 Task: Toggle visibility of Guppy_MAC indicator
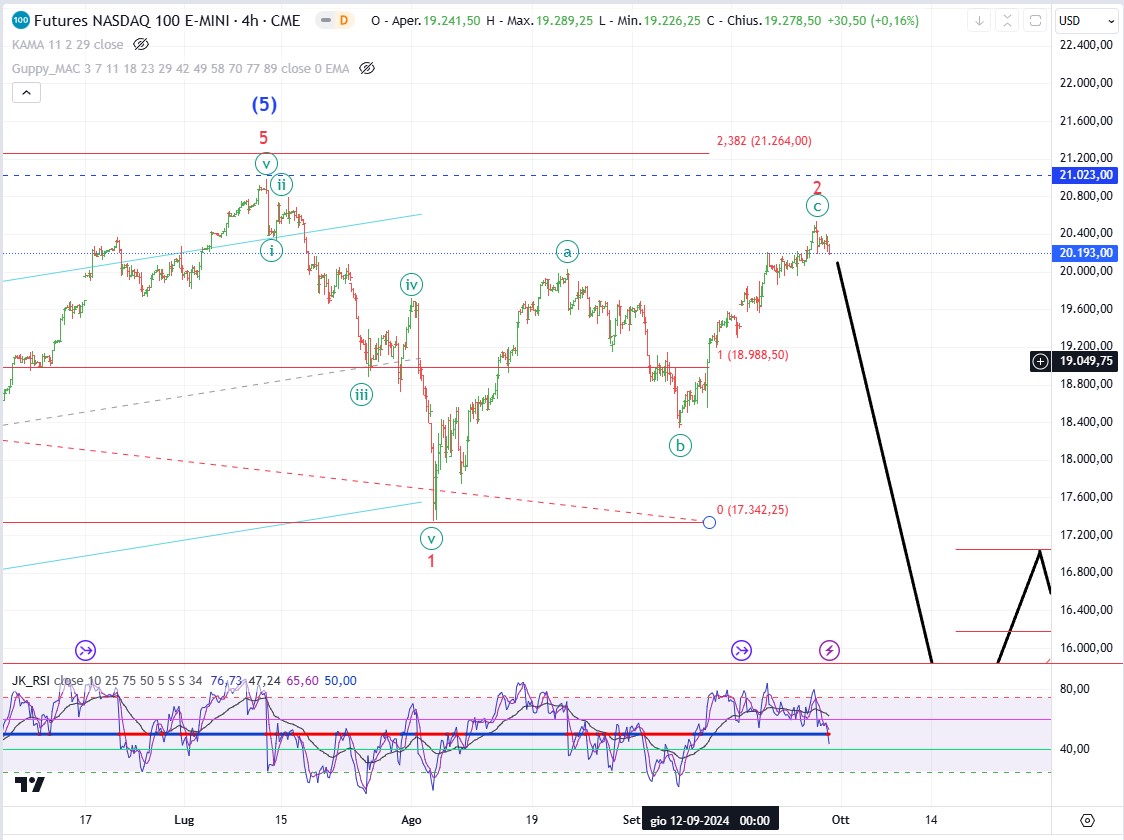coord(366,69)
